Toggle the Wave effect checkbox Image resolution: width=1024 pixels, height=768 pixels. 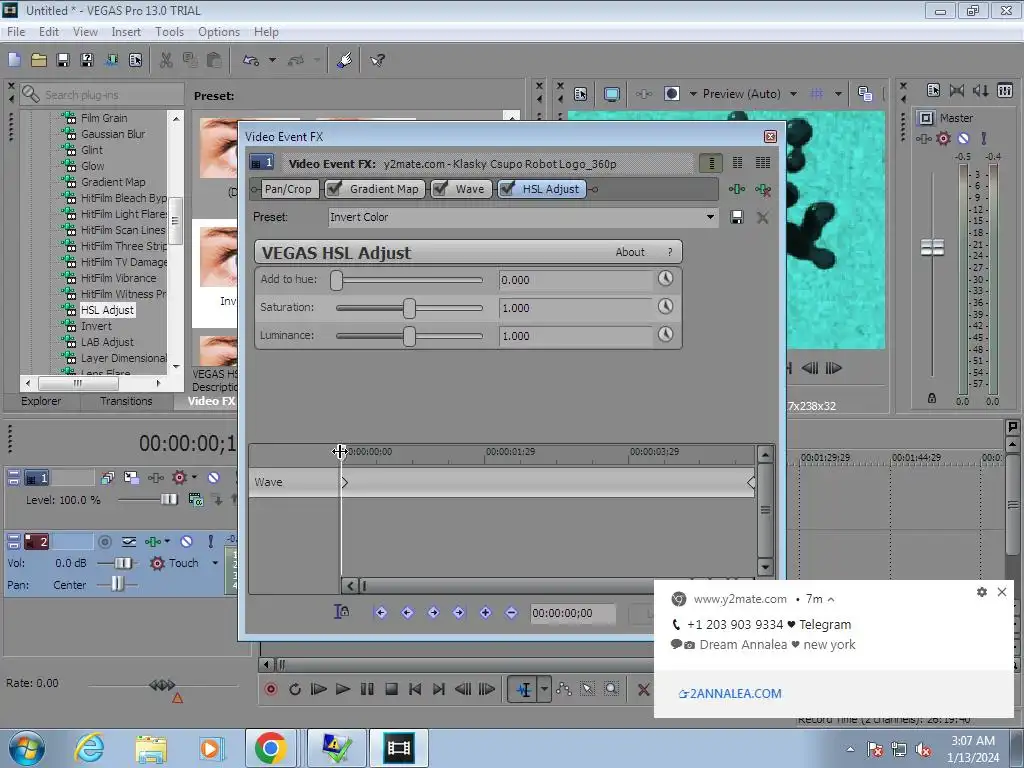click(x=441, y=189)
